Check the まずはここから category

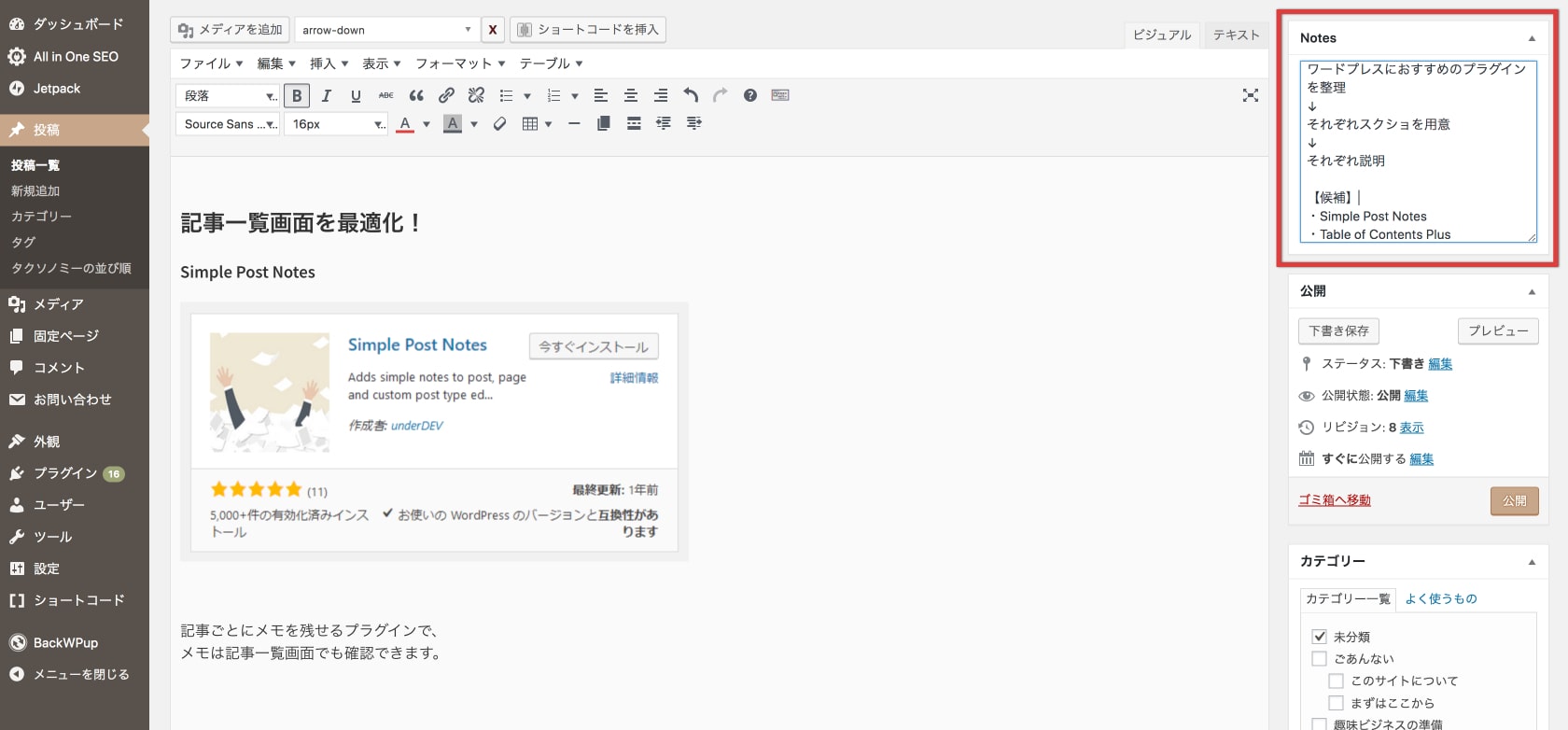tap(1337, 703)
